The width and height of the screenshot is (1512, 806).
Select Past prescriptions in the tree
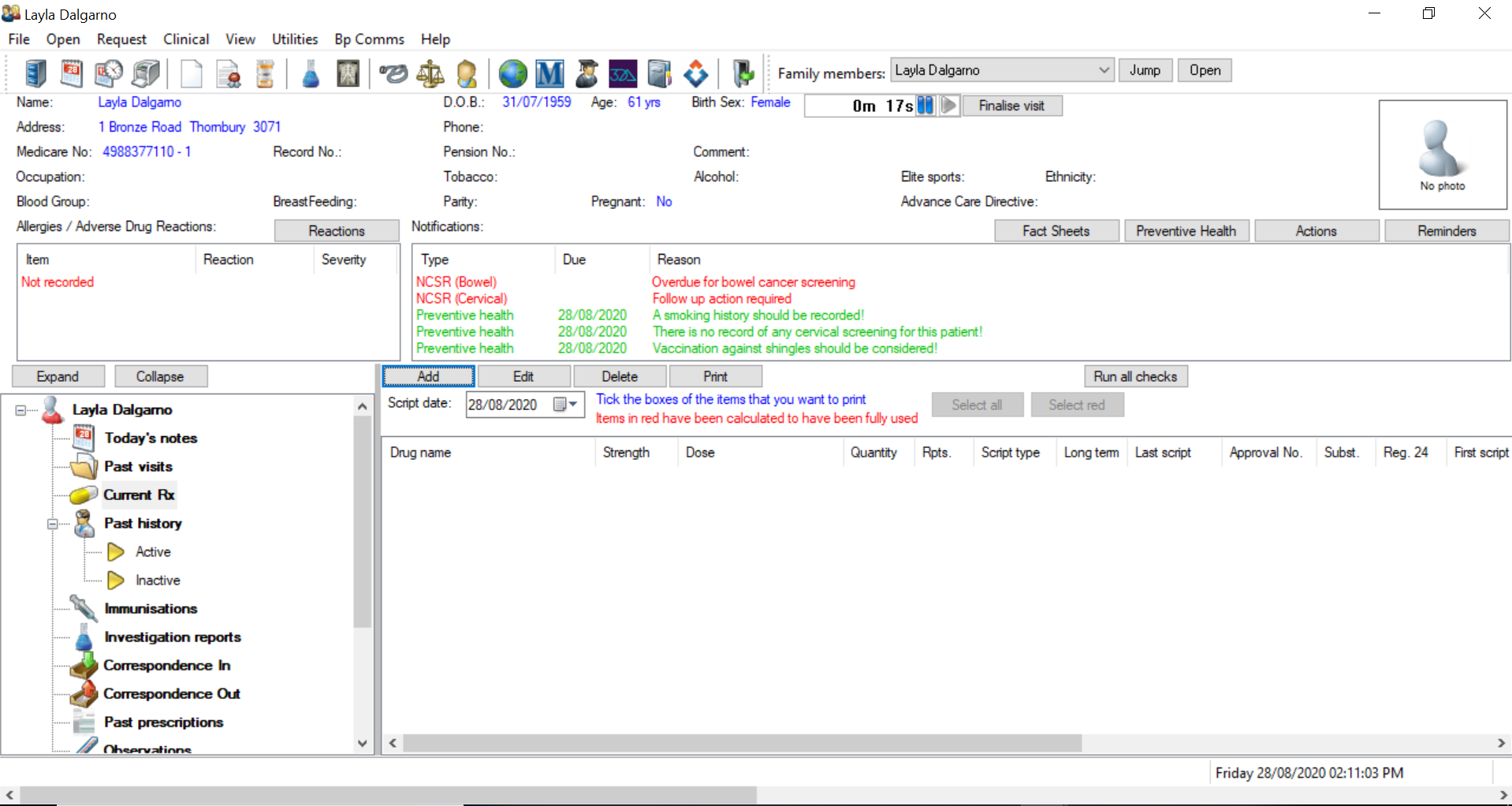163,722
